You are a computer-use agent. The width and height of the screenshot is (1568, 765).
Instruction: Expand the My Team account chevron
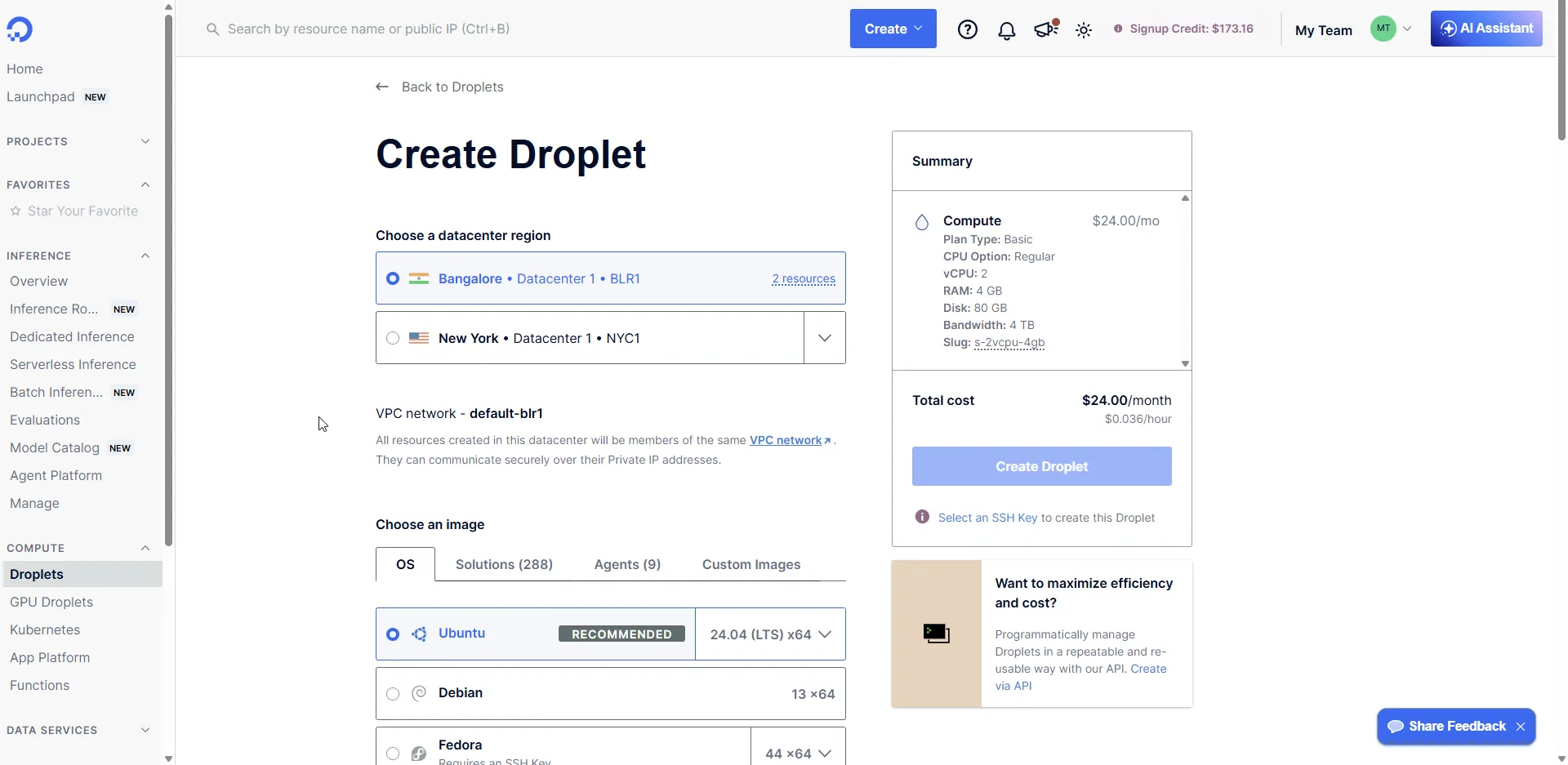(1407, 29)
